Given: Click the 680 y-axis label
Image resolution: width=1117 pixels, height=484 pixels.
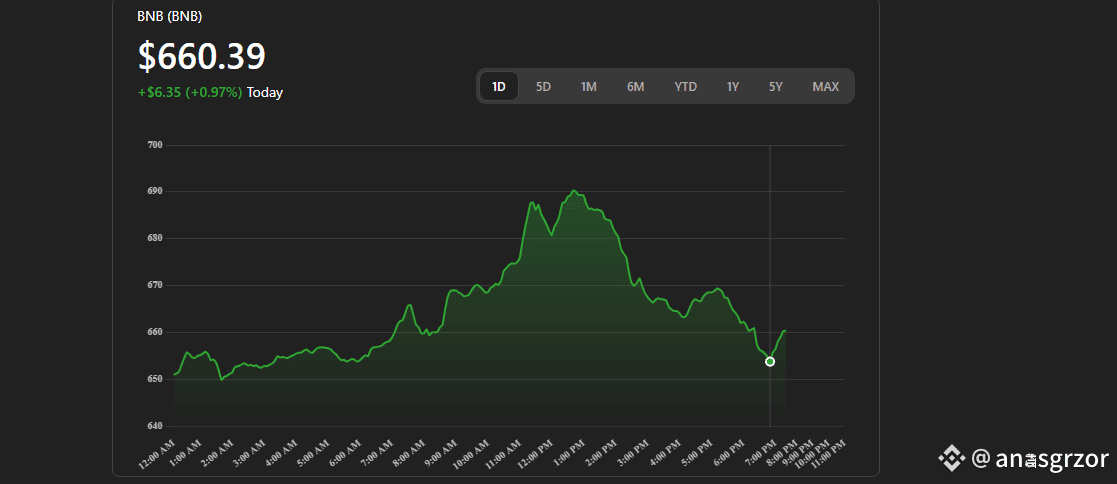Looking at the screenshot, I should click(x=155, y=238).
